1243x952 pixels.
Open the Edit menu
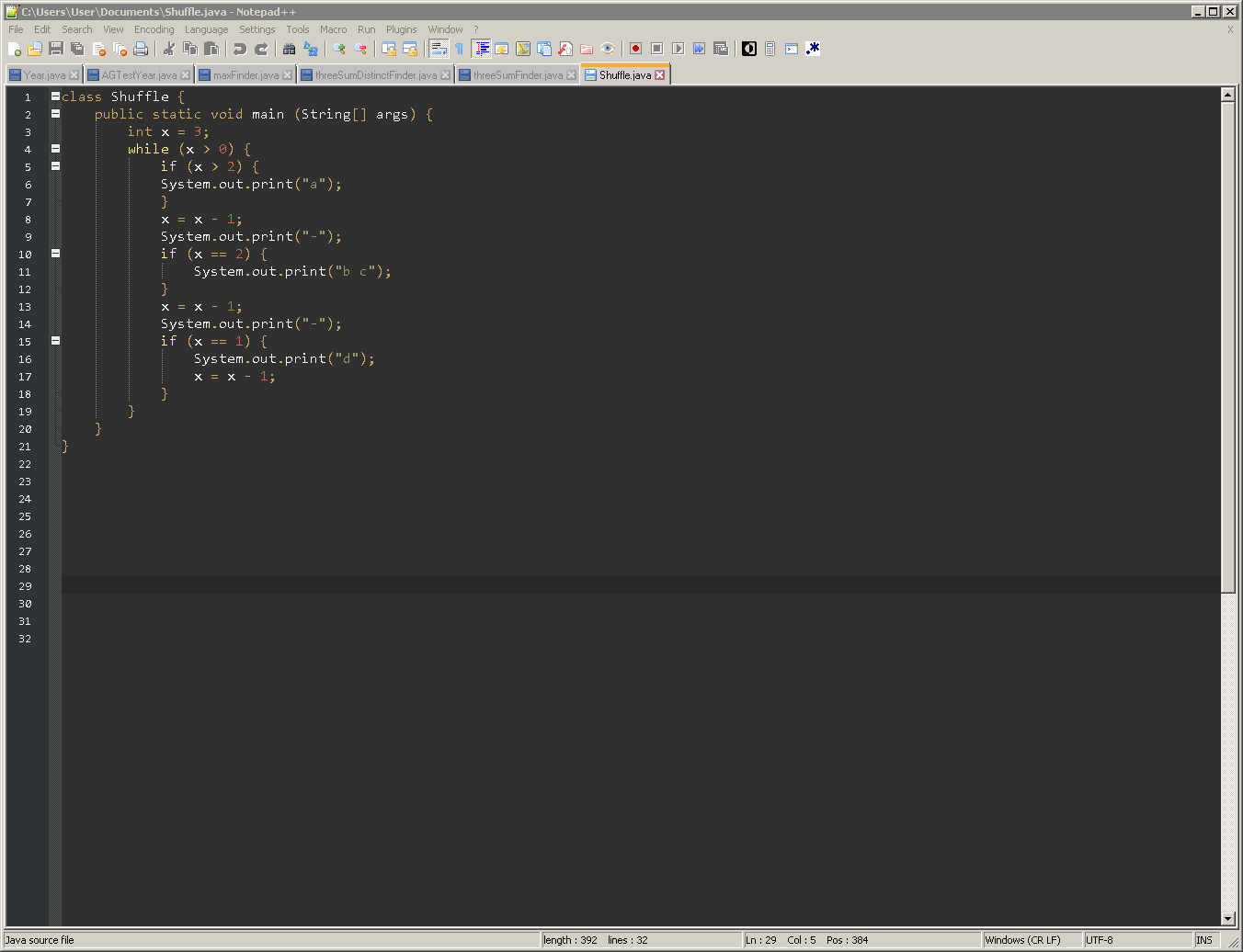click(42, 29)
